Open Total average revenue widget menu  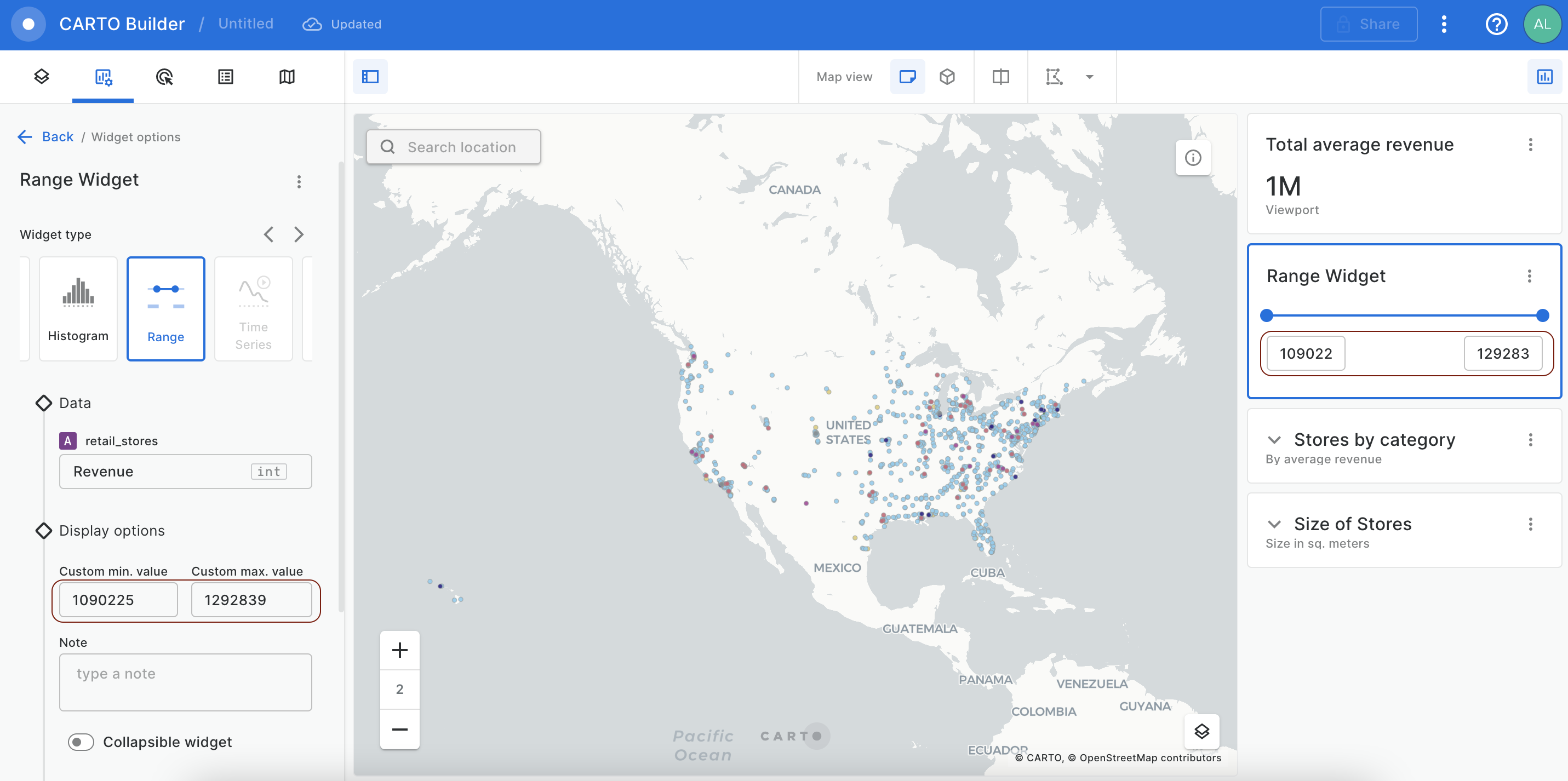1530,145
